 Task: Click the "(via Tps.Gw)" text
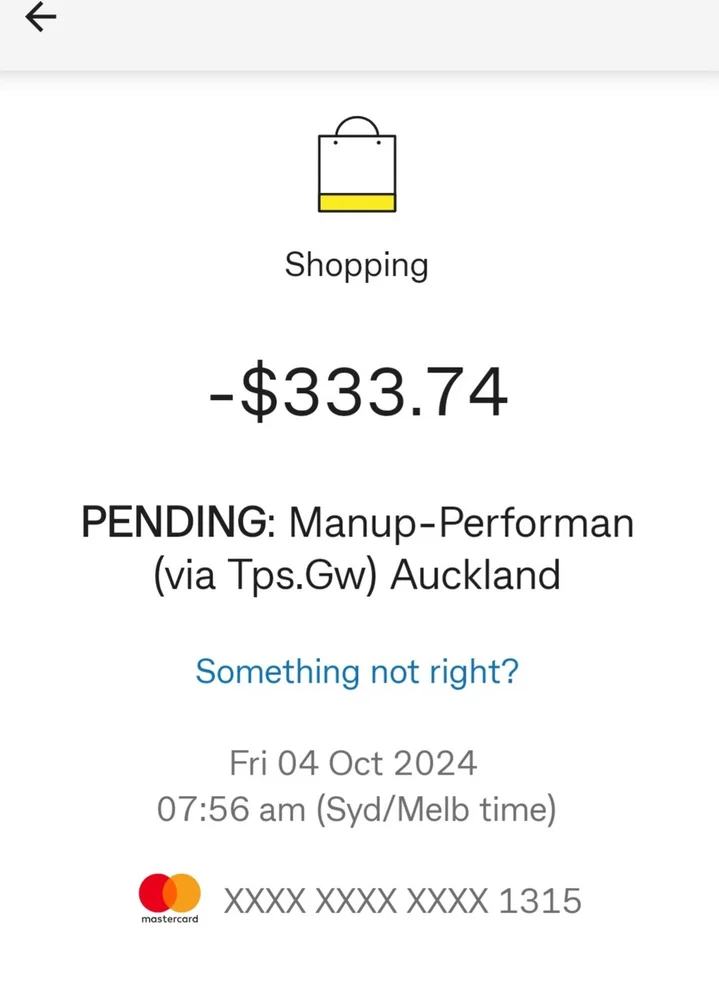click(264, 576)
